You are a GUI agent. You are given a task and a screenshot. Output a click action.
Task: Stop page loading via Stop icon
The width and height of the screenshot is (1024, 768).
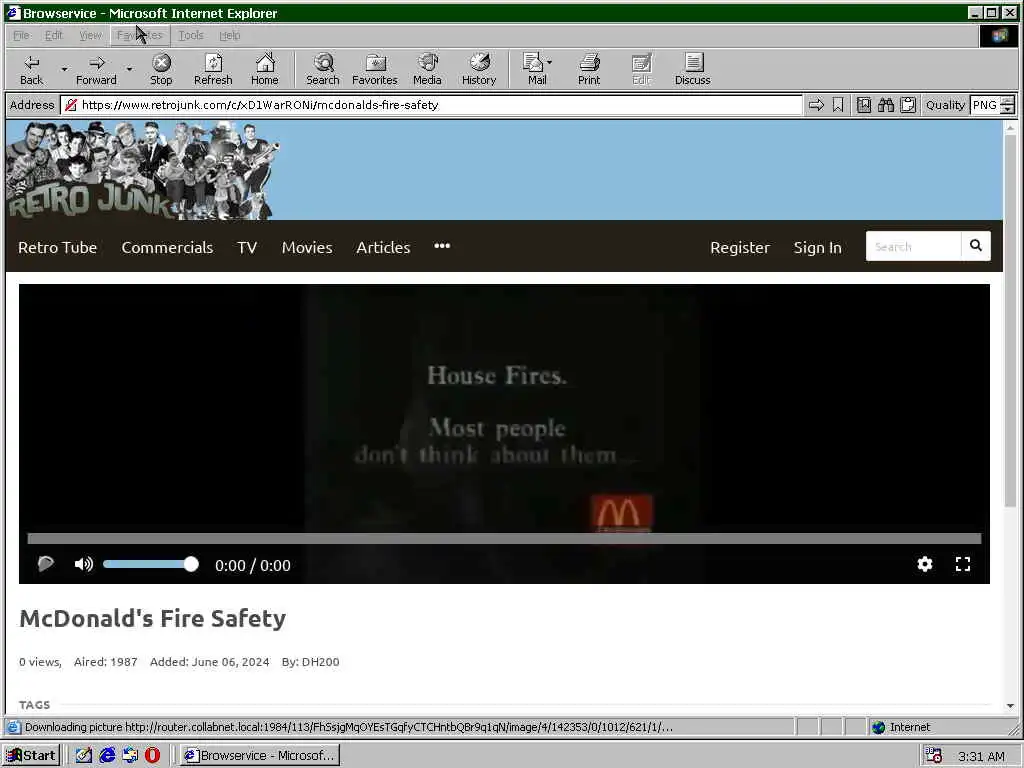tap(161, 69)
